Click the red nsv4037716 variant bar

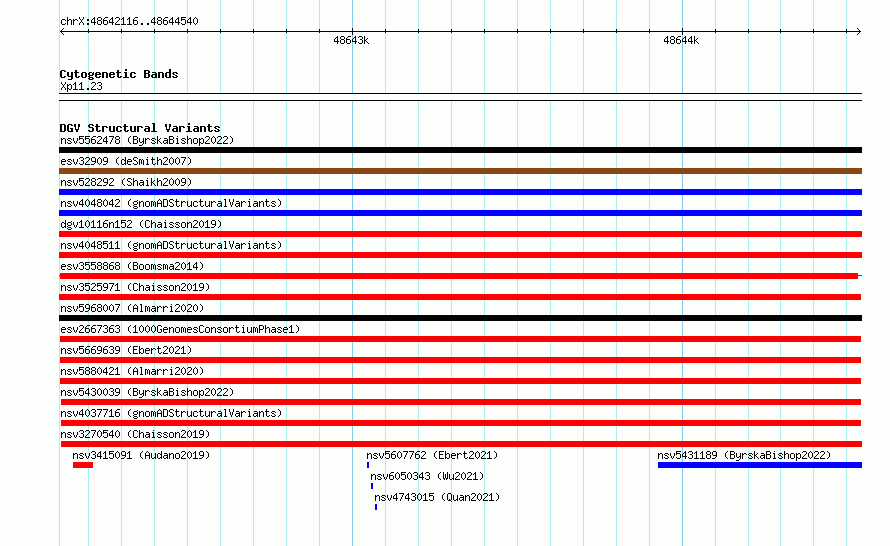[460, 423]
